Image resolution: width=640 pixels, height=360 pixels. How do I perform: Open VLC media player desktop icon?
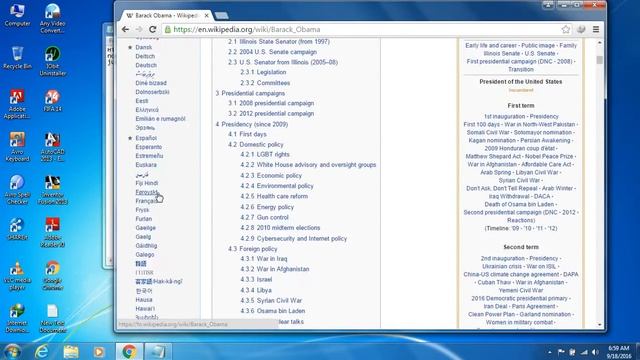coord(17,276)
